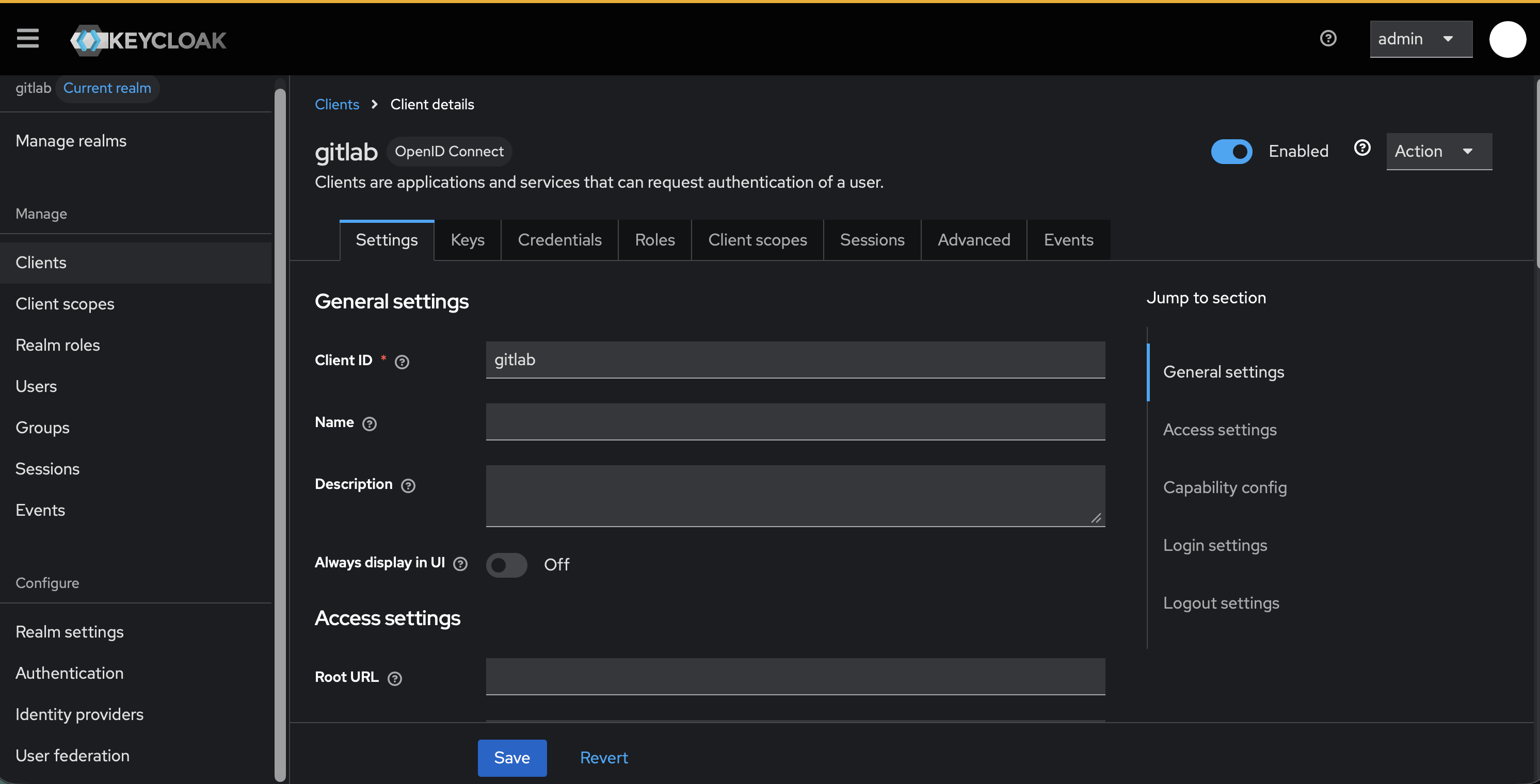Screen dimensions: 1540x784
Task: Click help icon next to Enabled toggle
Action: [1362, 148]
